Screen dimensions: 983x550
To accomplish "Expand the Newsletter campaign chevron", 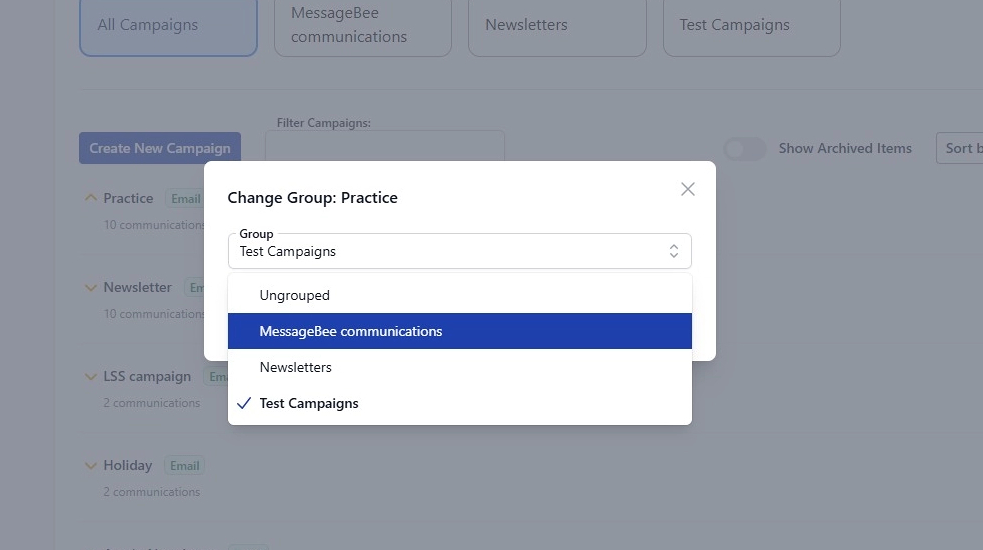I will pos(91,287).
